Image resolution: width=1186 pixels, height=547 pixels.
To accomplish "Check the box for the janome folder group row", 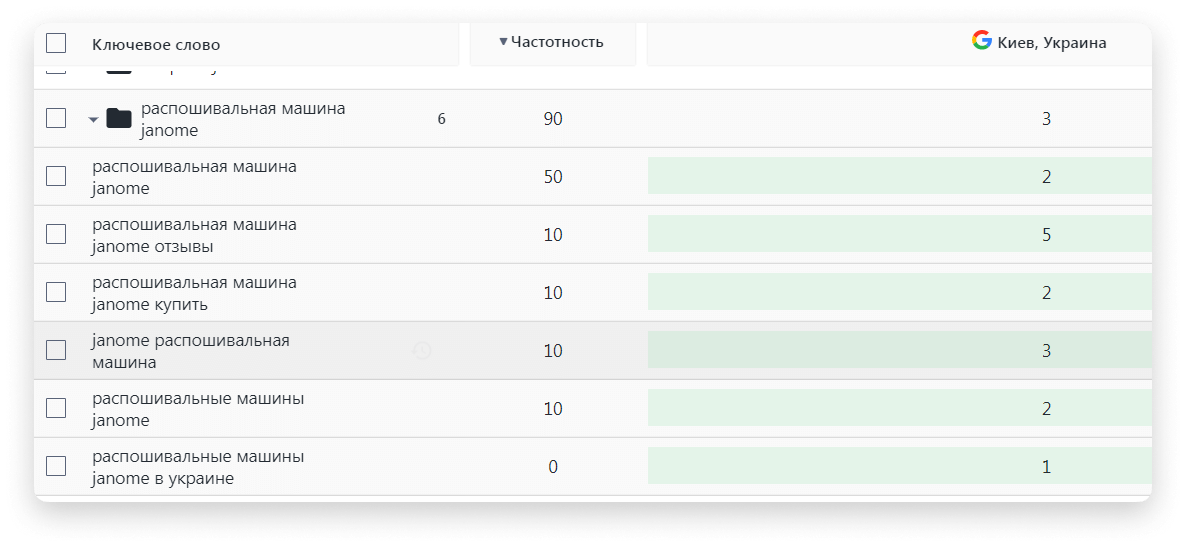I will pos(56,118).
